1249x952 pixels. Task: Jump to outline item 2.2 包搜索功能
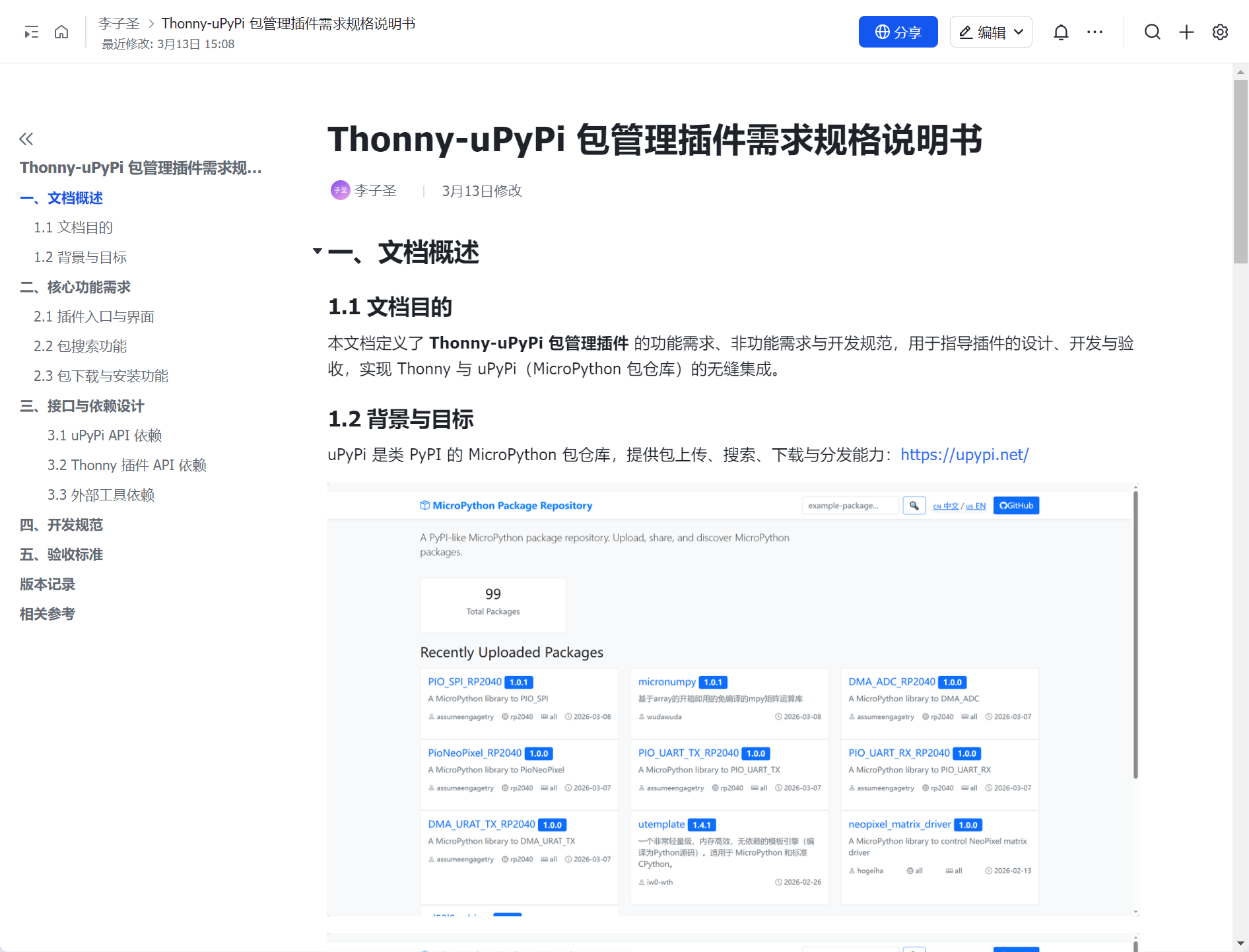click(80, 347)
